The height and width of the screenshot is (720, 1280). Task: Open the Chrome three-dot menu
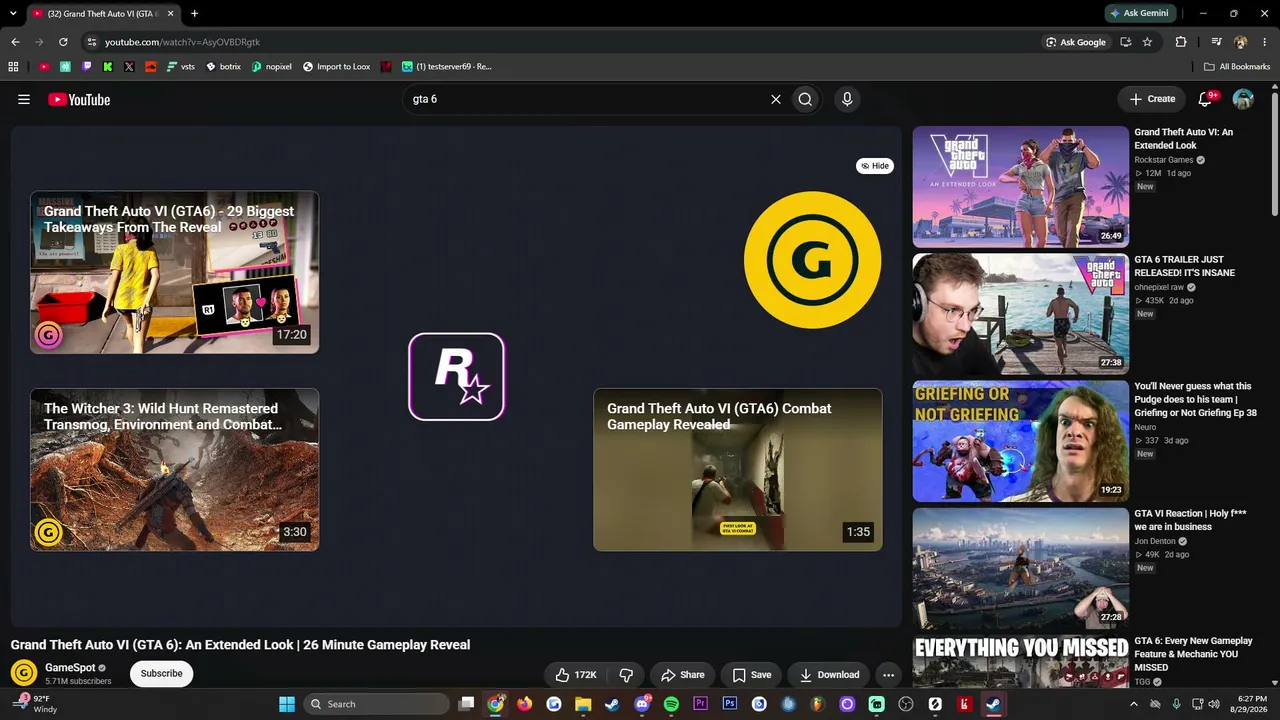pyautogui.click(x=1263, y=42)
